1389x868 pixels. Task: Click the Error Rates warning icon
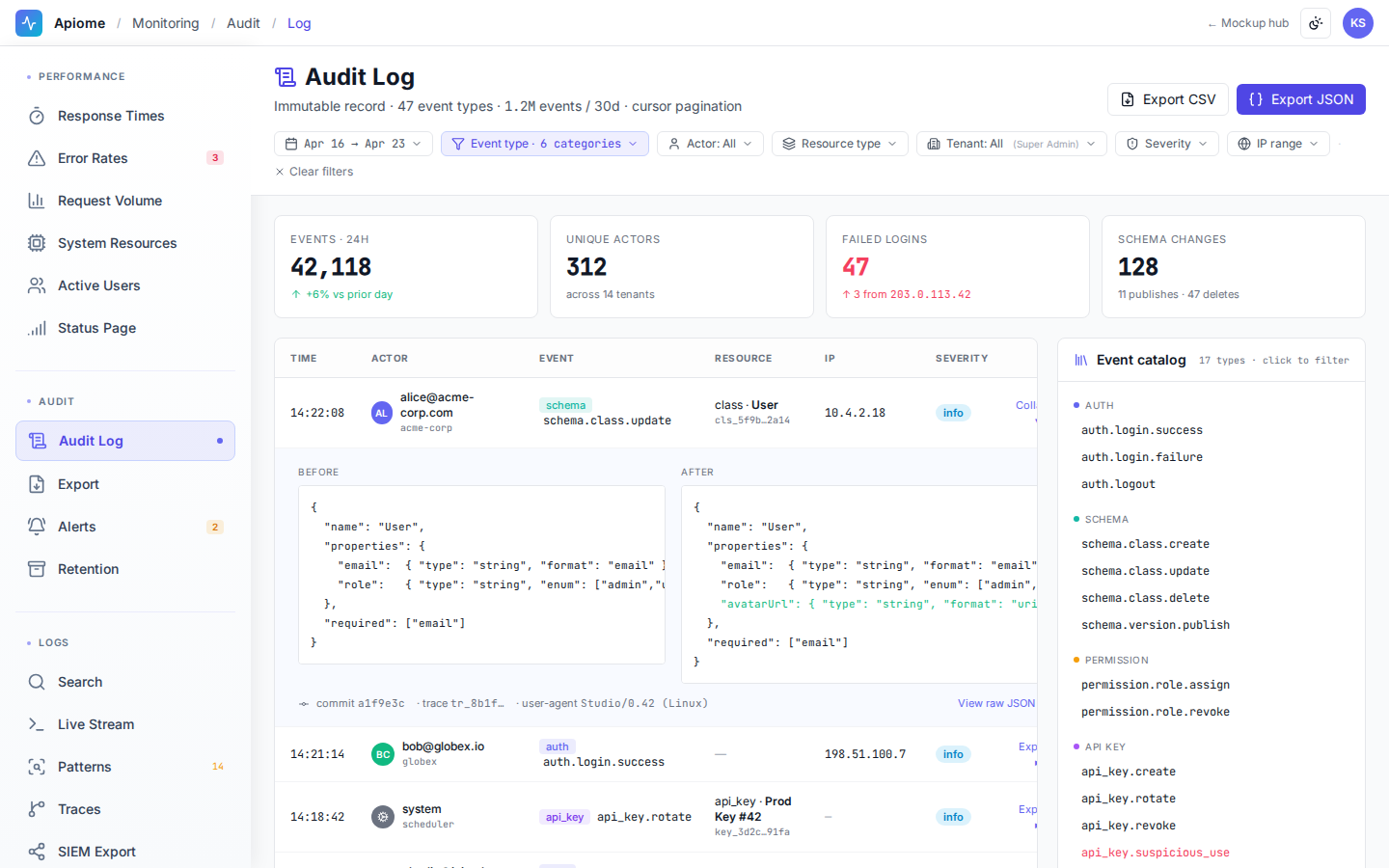tap(37, 158)
